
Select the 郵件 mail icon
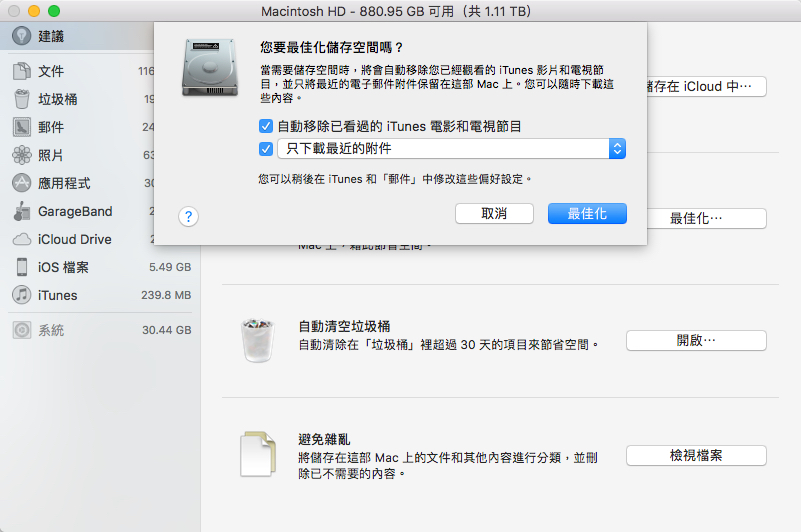click(21, 127)
